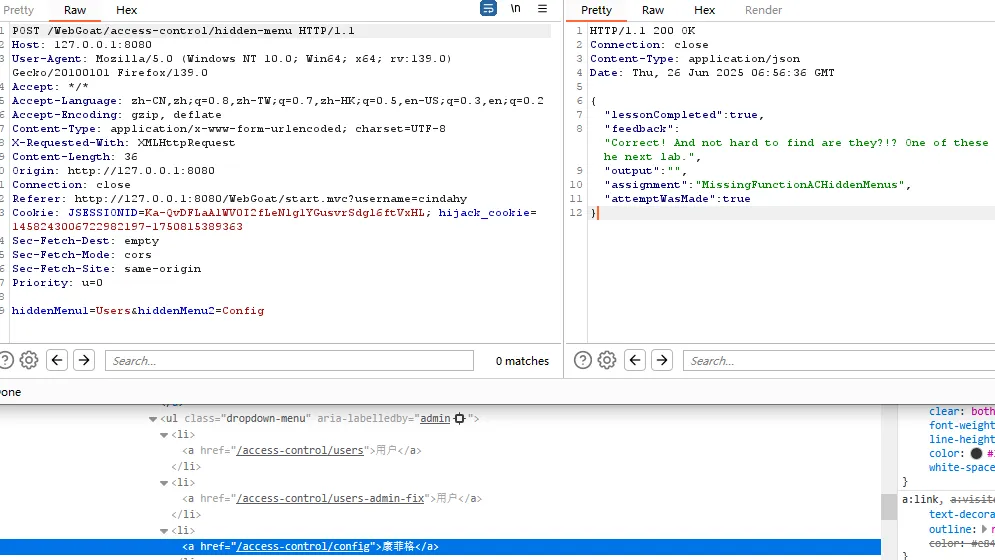The height and width of the screenshot is (560, 995).
Task: Toggle the \n non-printable characters button
Action: point(516,9)
